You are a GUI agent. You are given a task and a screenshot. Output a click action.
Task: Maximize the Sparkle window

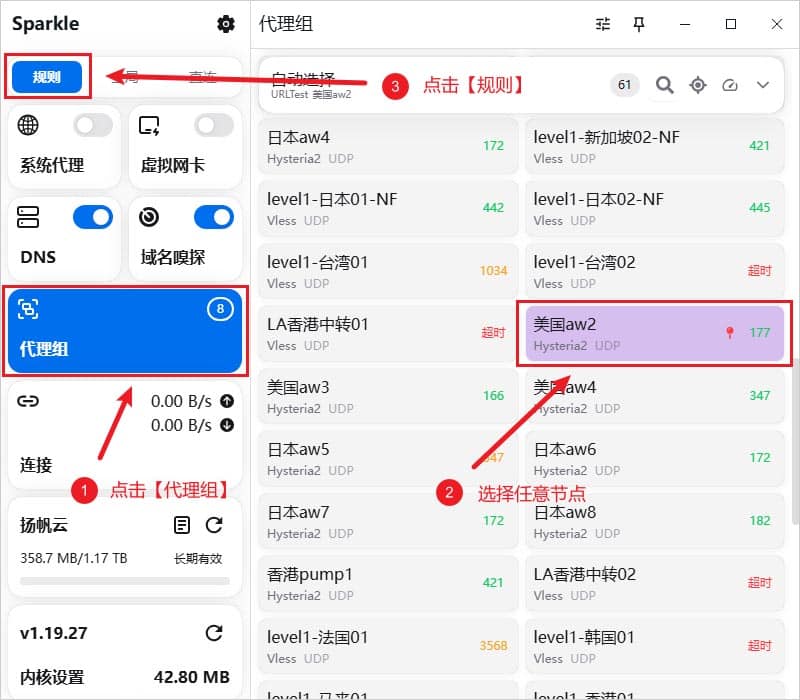[731, 24]
